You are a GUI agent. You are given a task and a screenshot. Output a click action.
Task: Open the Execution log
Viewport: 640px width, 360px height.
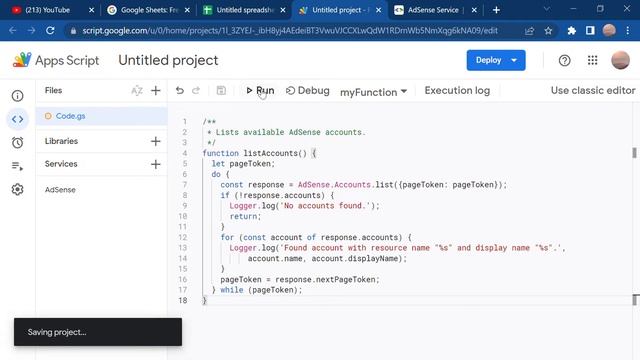tap(457, 91)
